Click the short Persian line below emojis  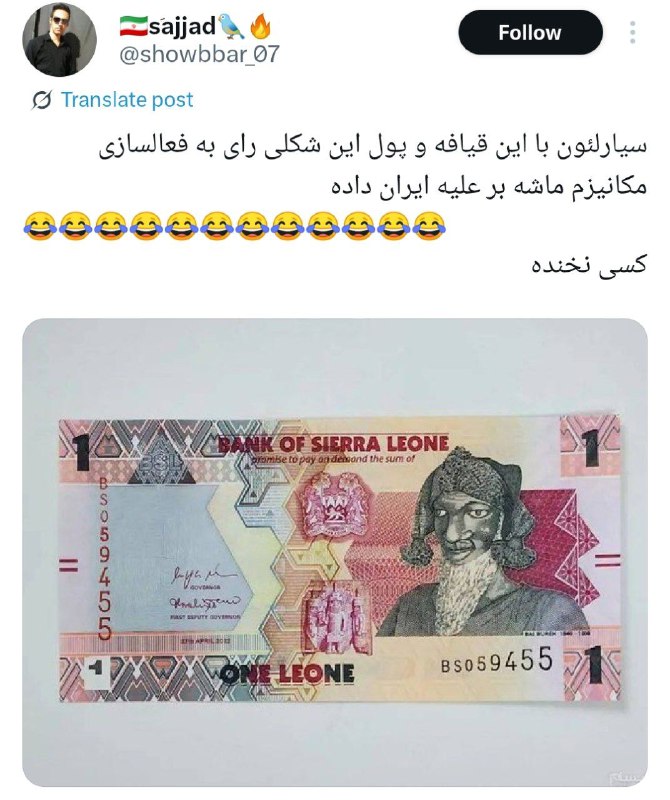(x=589, y=265)
